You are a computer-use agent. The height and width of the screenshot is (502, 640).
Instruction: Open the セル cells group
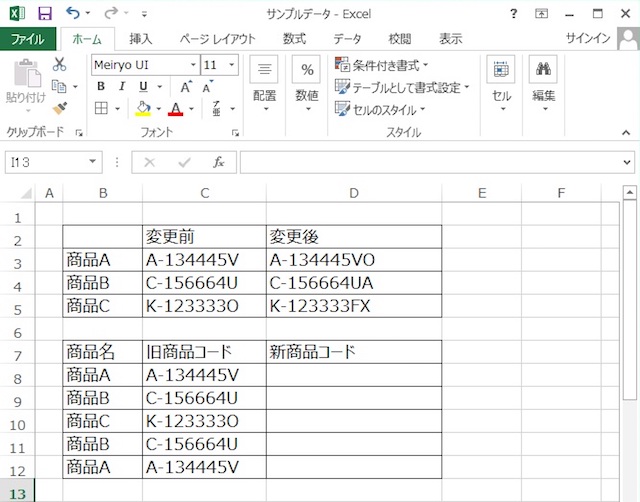501,85
